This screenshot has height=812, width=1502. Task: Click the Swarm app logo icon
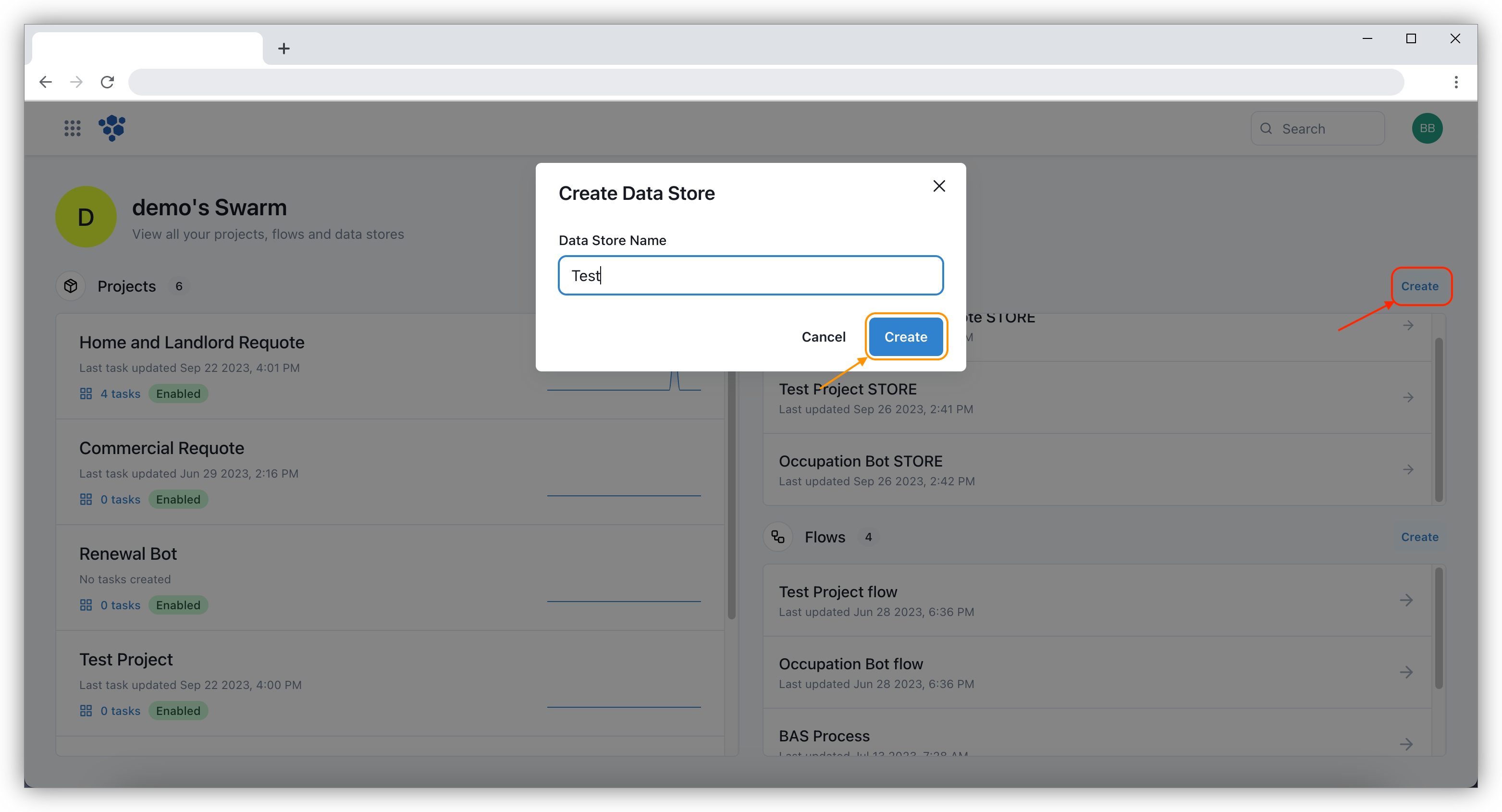[113, 128]
